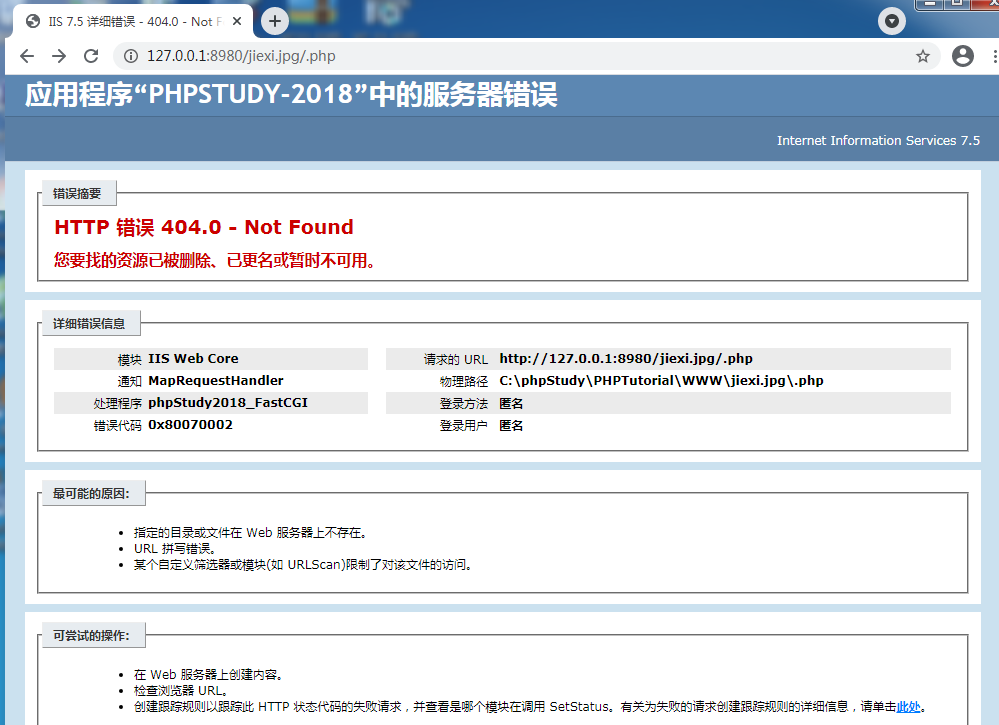
Task: Click the 检查浏览器 URL bullet
Action: pyautogui.click(x=181, y=691)
